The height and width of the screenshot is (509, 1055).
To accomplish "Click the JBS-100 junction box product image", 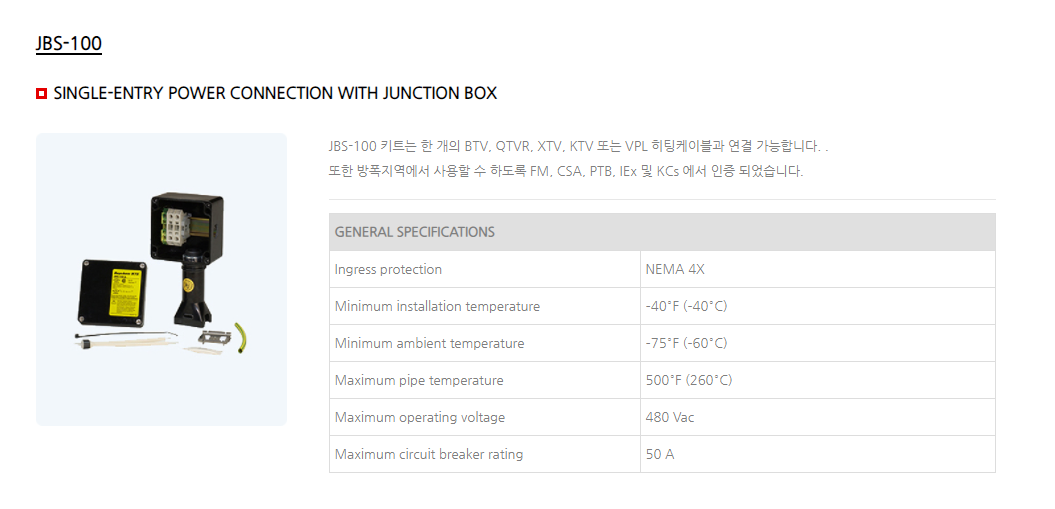I will tap(161, 279).
